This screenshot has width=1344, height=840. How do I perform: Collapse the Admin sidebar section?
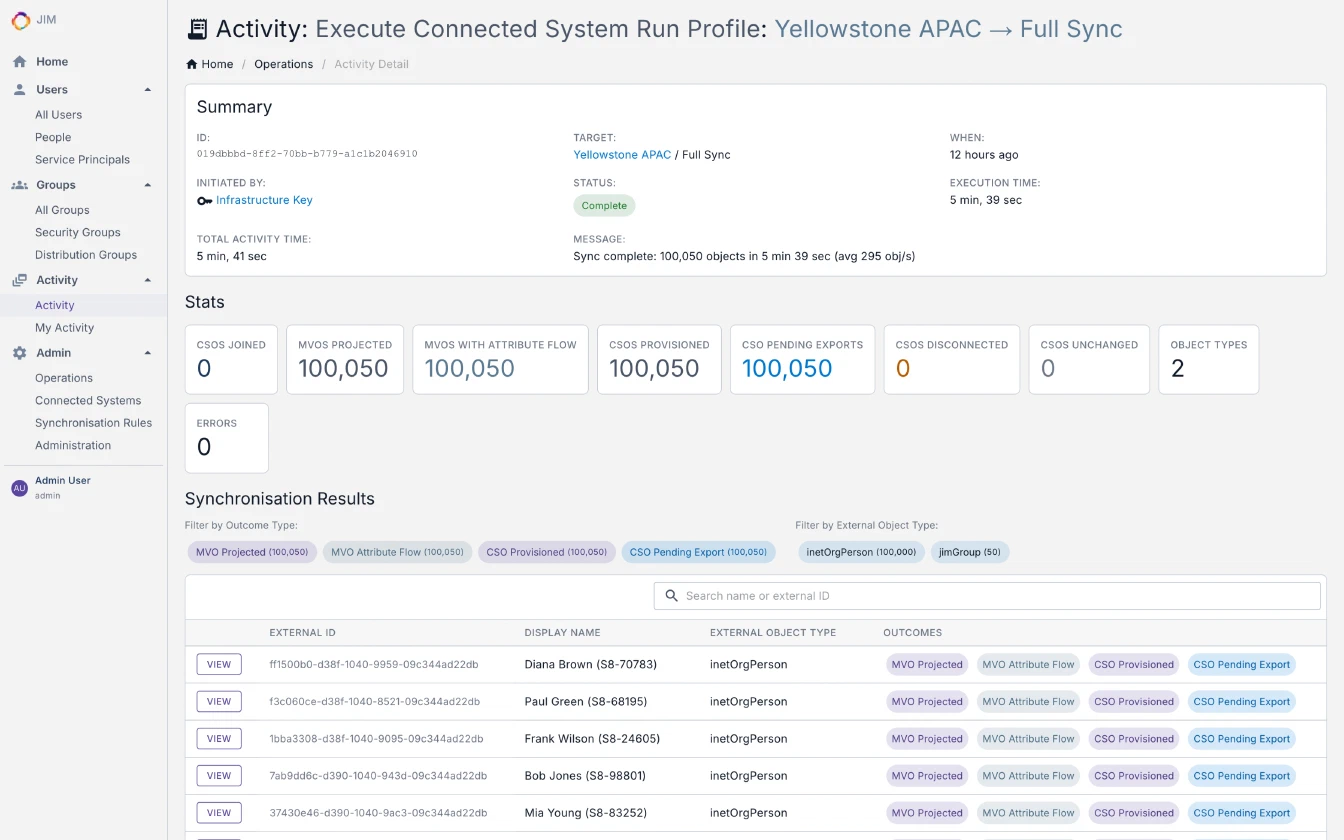[148, 353]
